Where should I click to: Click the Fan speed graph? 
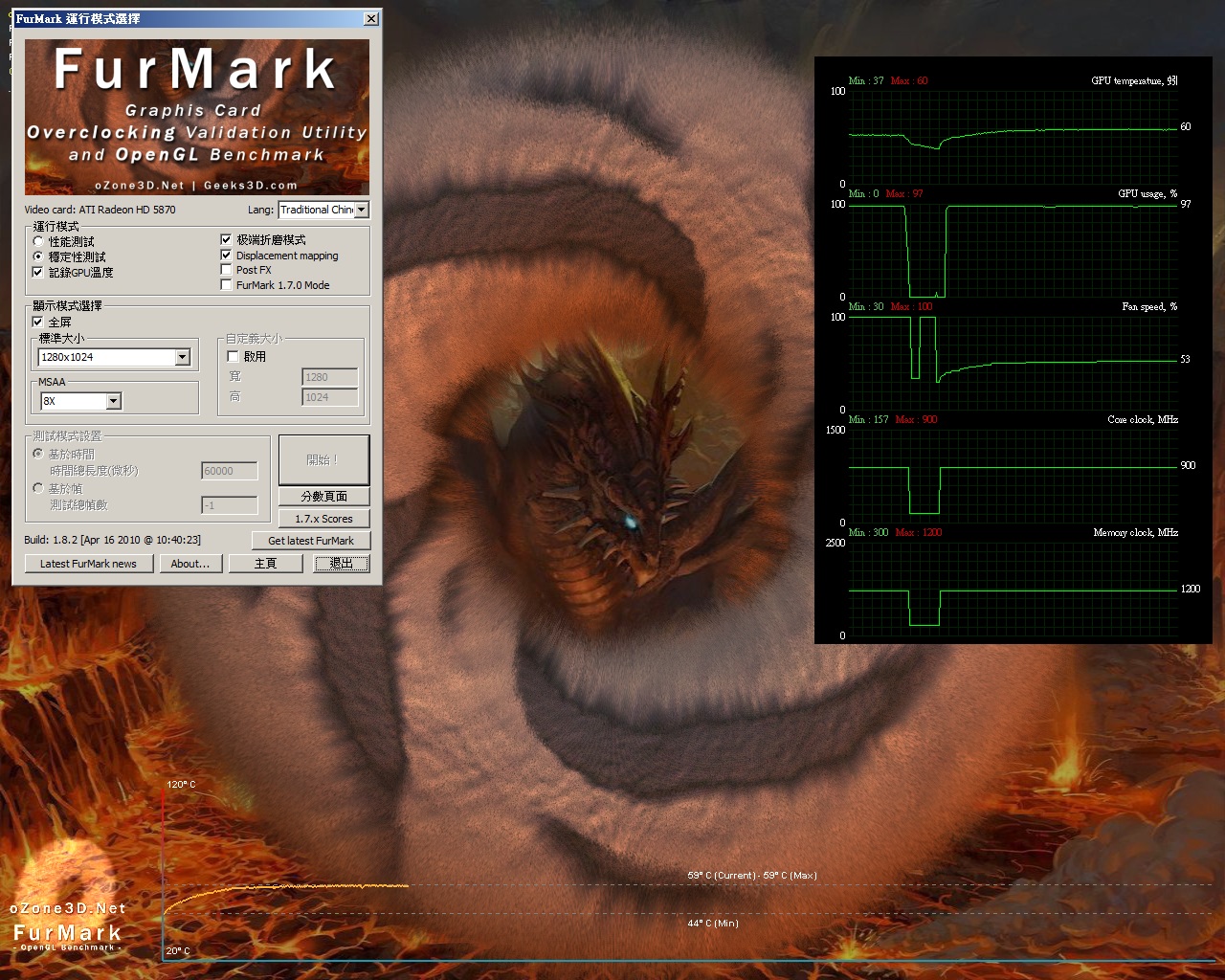(1013, 364)
